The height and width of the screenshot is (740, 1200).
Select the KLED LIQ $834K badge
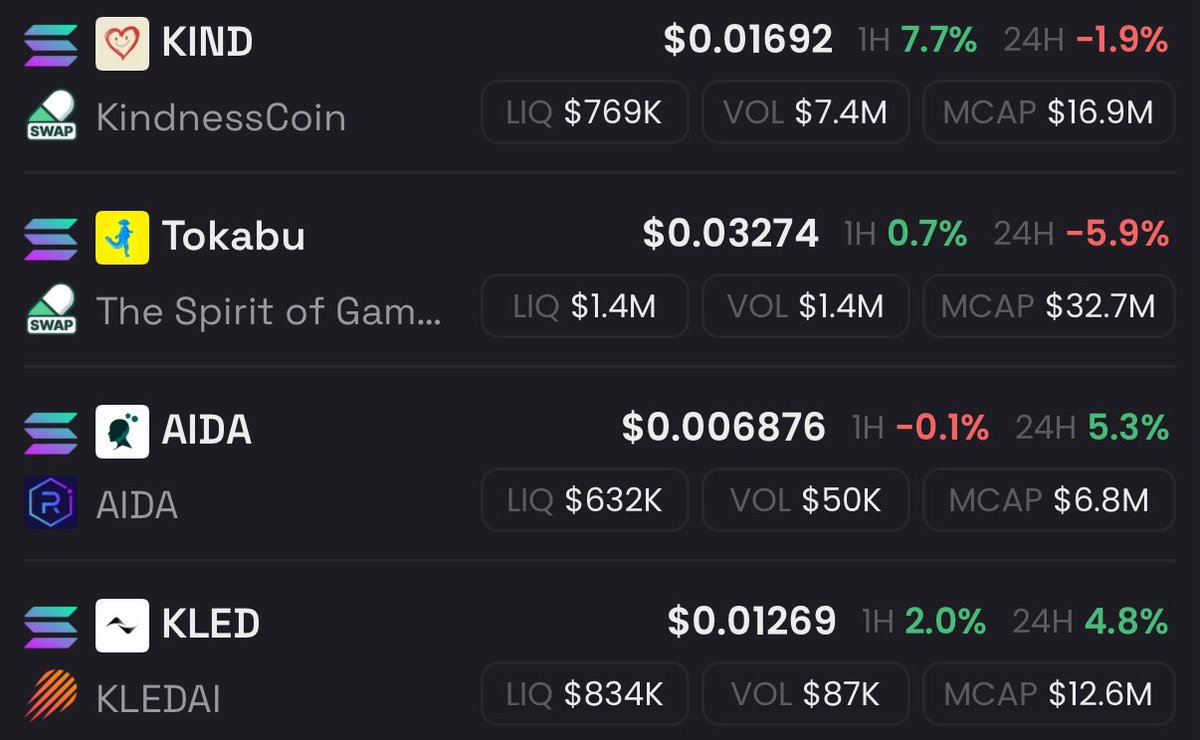pos(585,694)
